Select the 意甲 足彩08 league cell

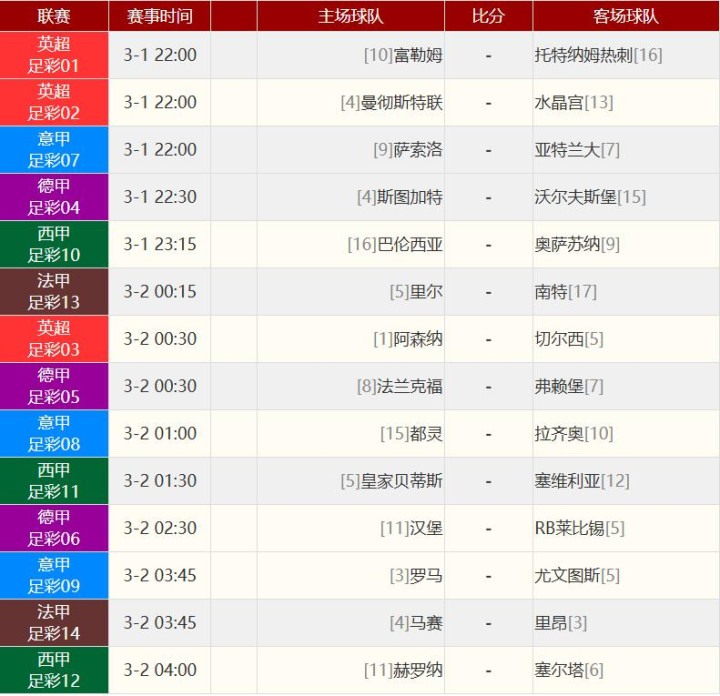(x=54, y=433)
